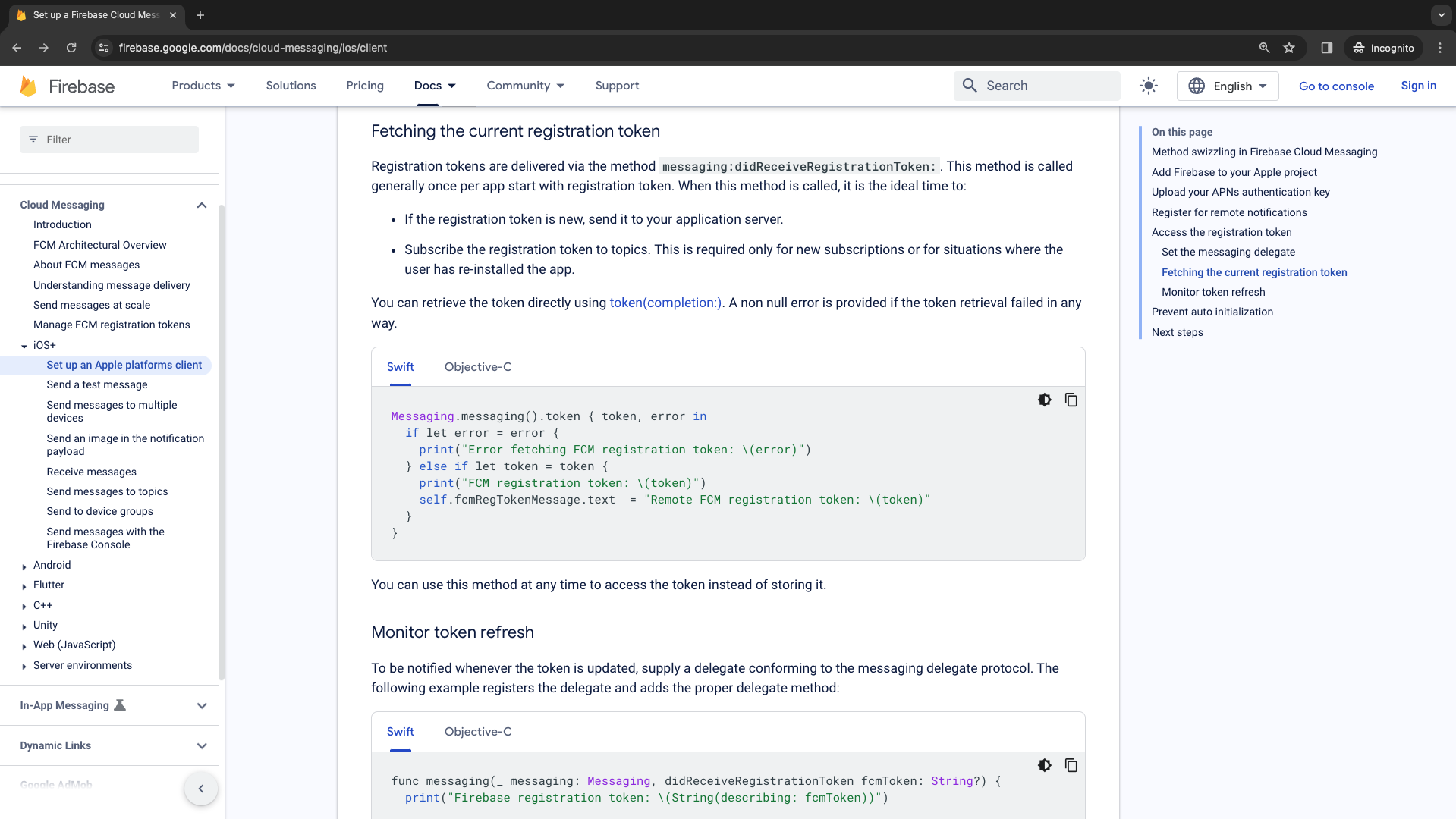Open the token(completion:) link
This screenshot has width=1456, height=819.
pos(665,303)
